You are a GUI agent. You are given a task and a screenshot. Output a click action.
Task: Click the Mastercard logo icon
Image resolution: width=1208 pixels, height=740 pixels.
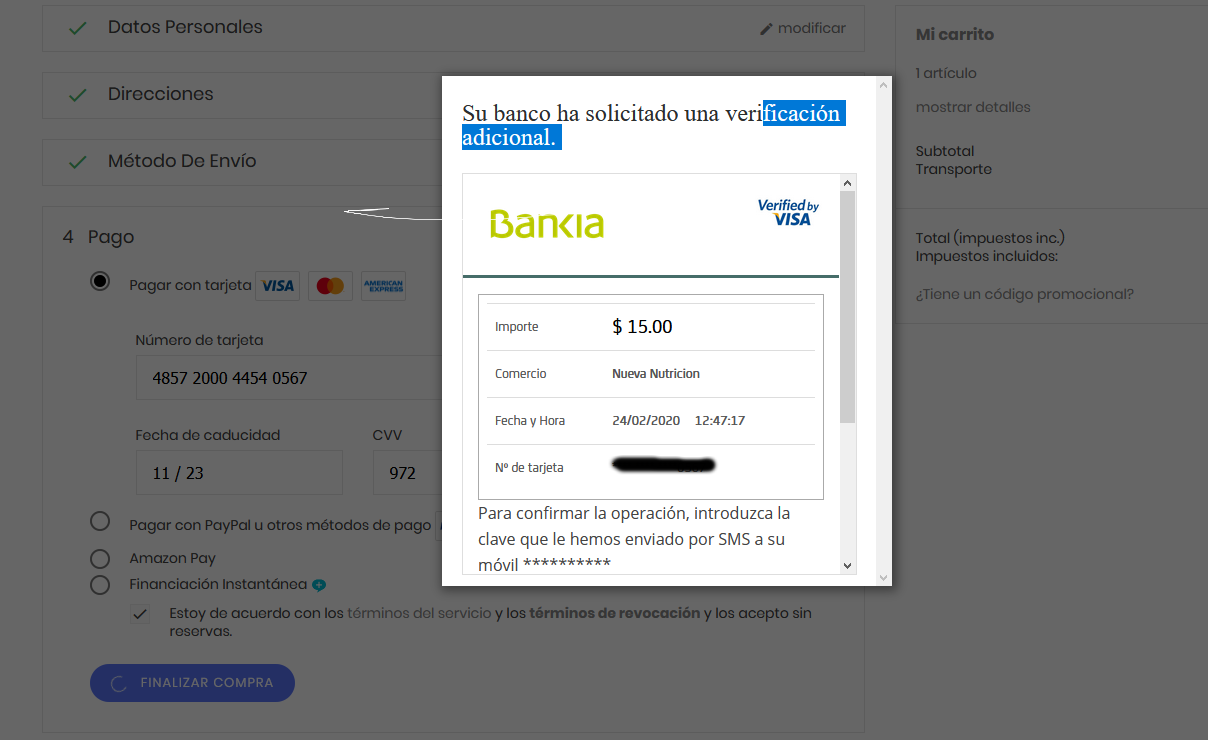330,286
